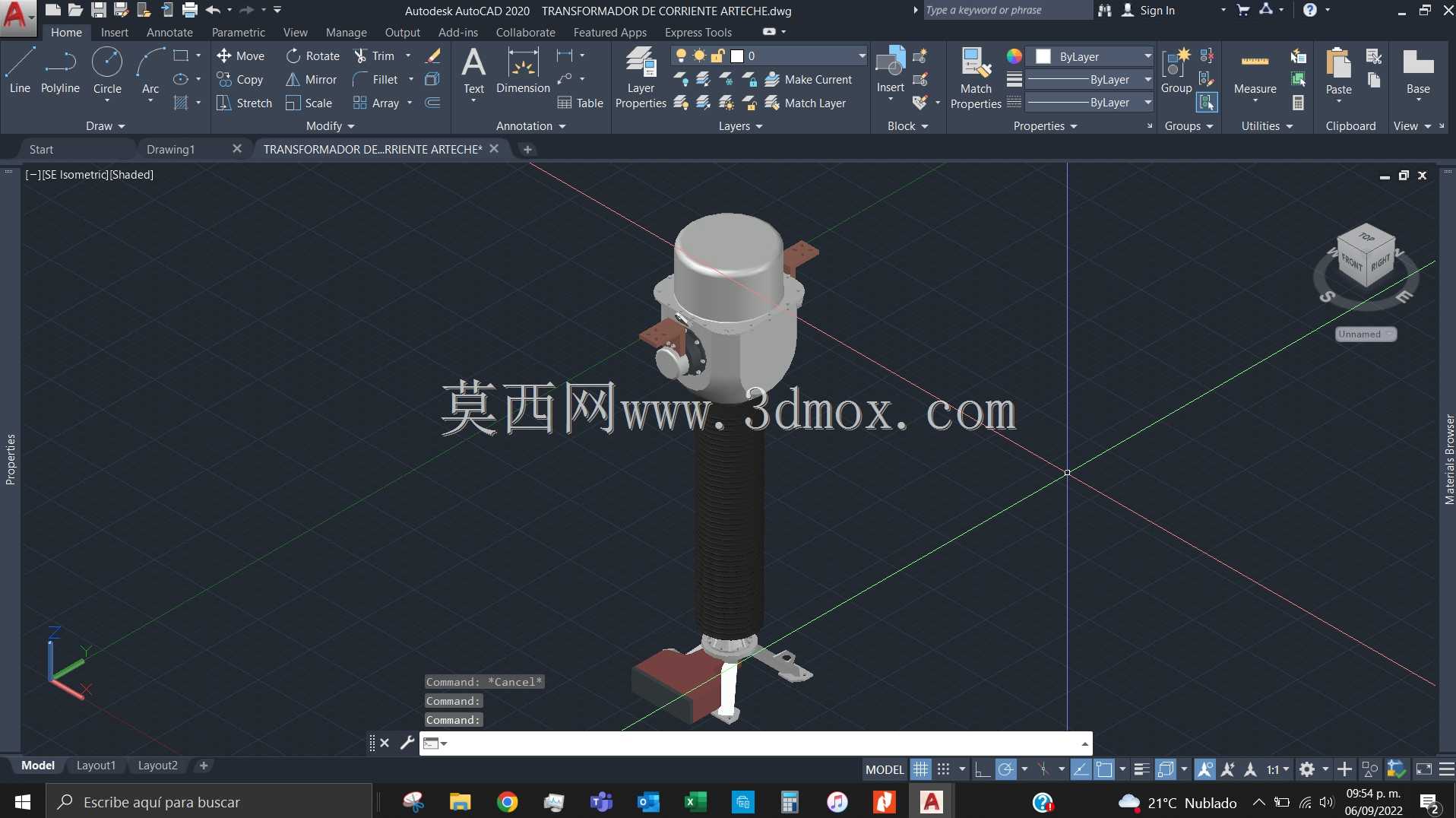Viewport: 1456px width, 818px height.
Task: Toggle the drawing grid display
Action: click(920, 769)
